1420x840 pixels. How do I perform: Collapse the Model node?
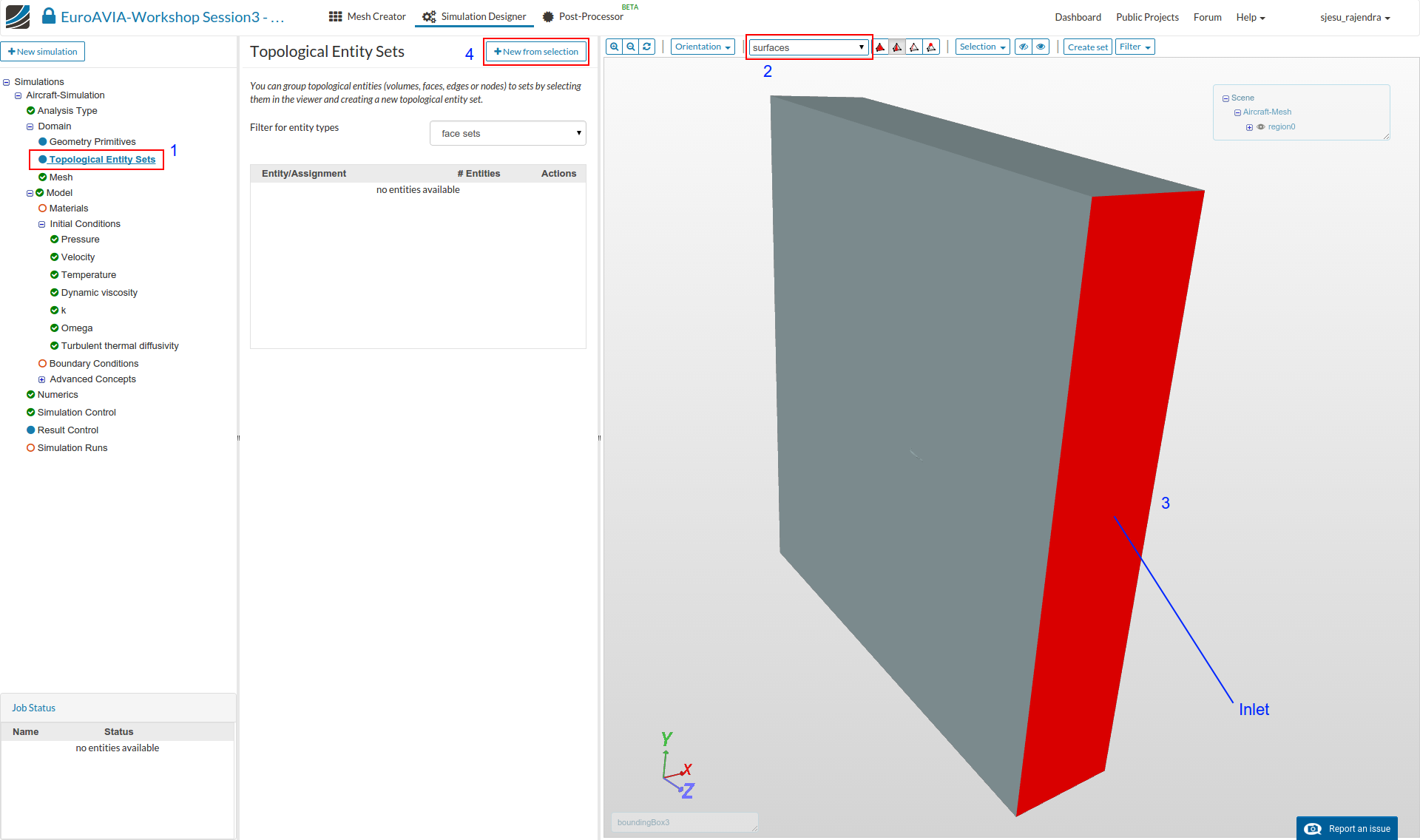coord(30,193)
